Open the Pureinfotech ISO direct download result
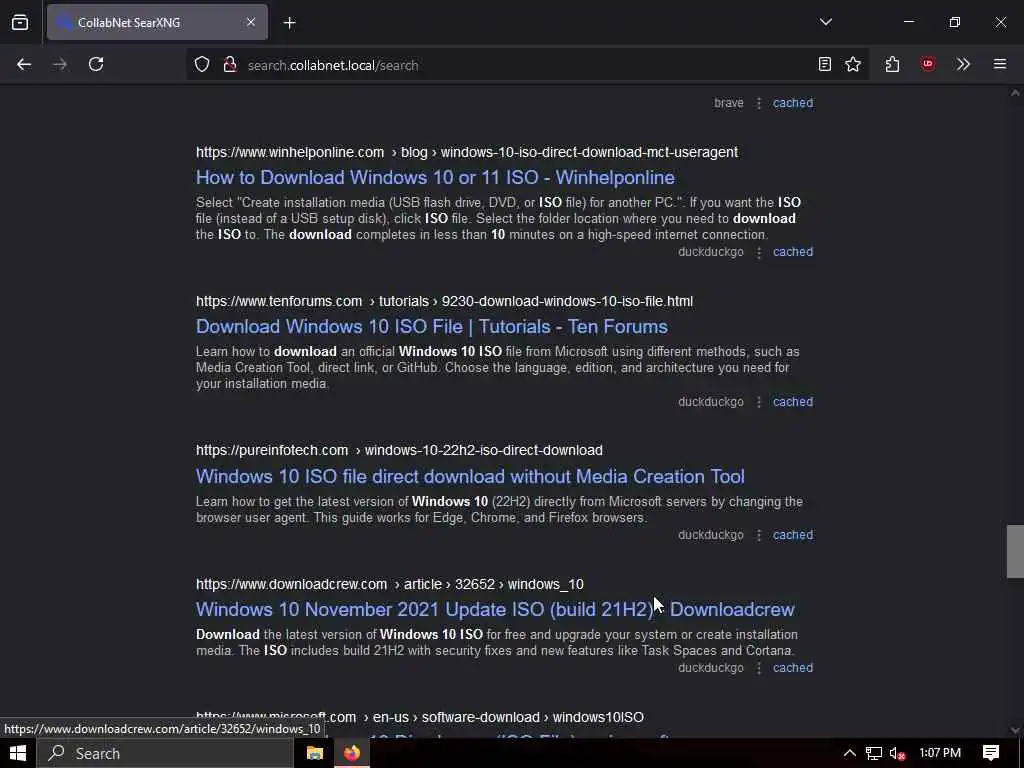 (x=470, y=476)
